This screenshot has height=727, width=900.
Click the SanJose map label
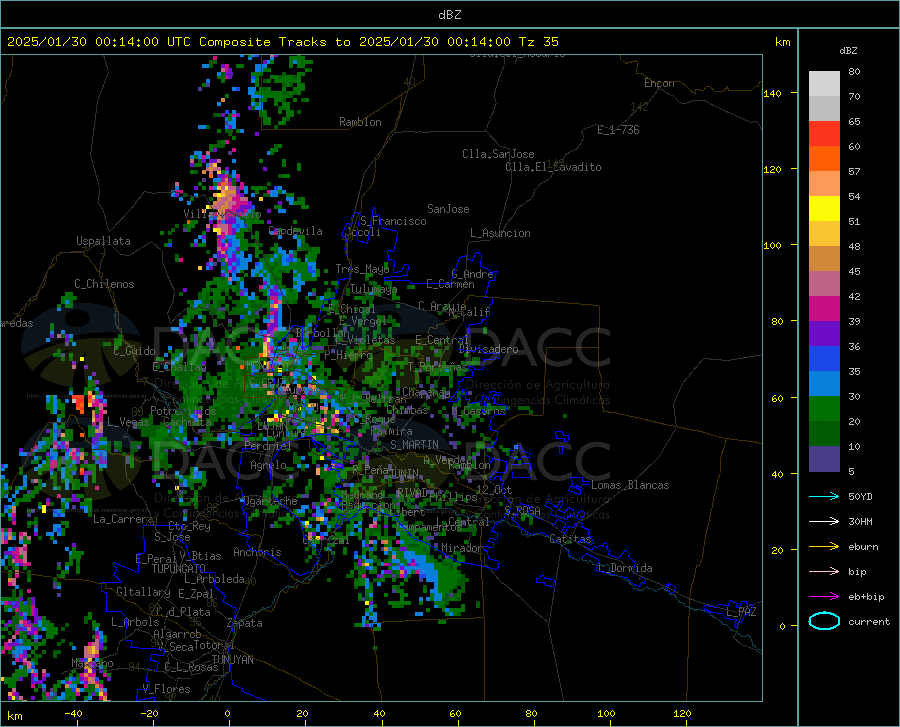click(448, 209)
